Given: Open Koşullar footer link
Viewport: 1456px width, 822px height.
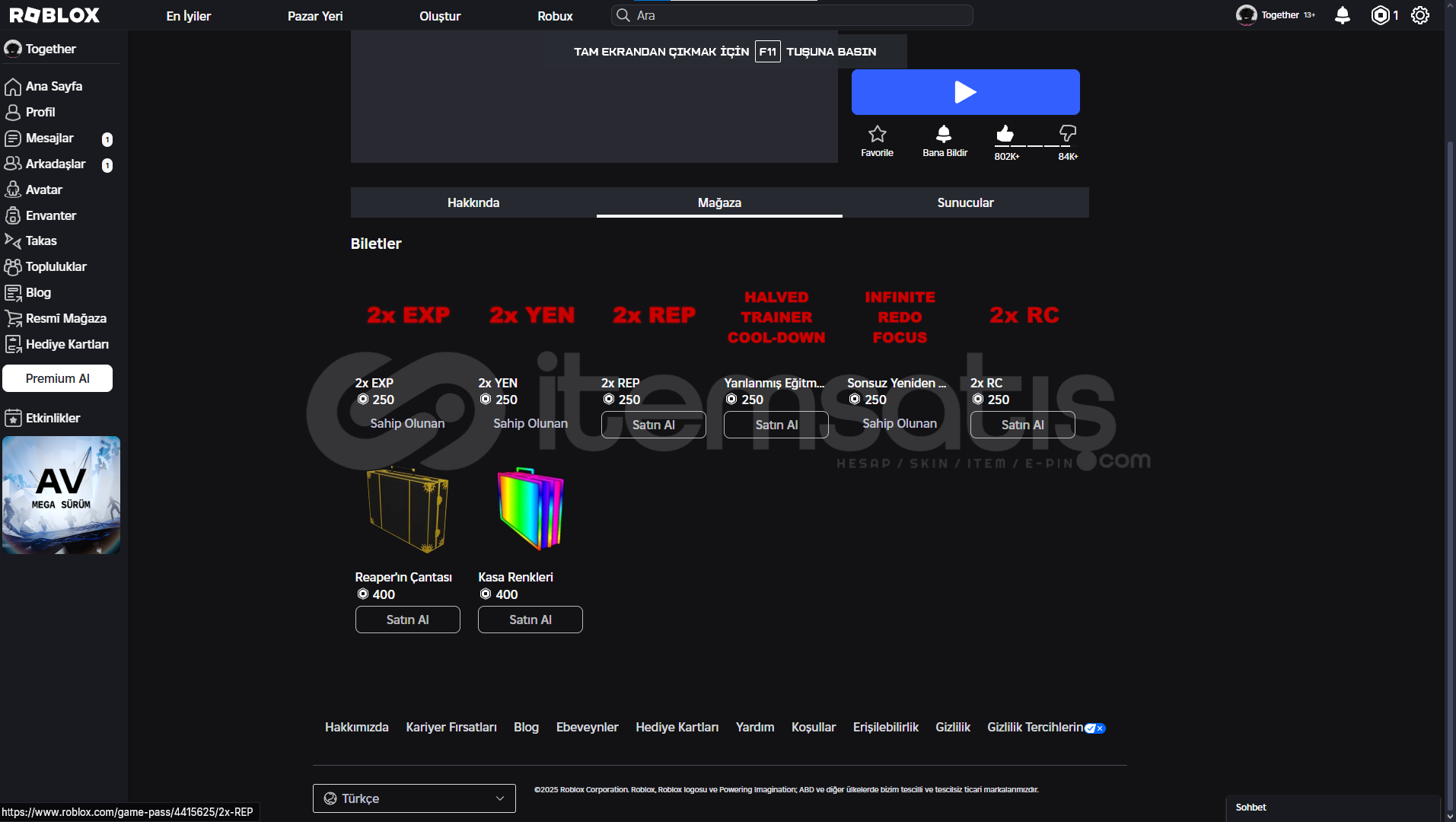Looking at the screenshot, I should 814,728.
